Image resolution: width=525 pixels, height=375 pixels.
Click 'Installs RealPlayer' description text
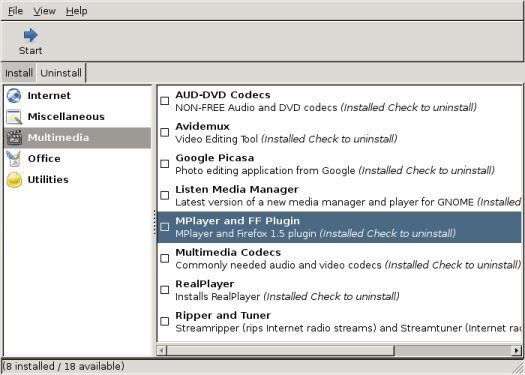(x=218, y=296)
